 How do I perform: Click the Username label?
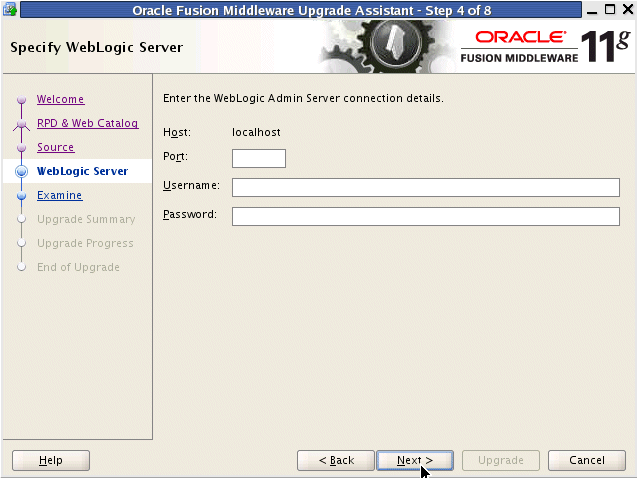click(191, 185)
